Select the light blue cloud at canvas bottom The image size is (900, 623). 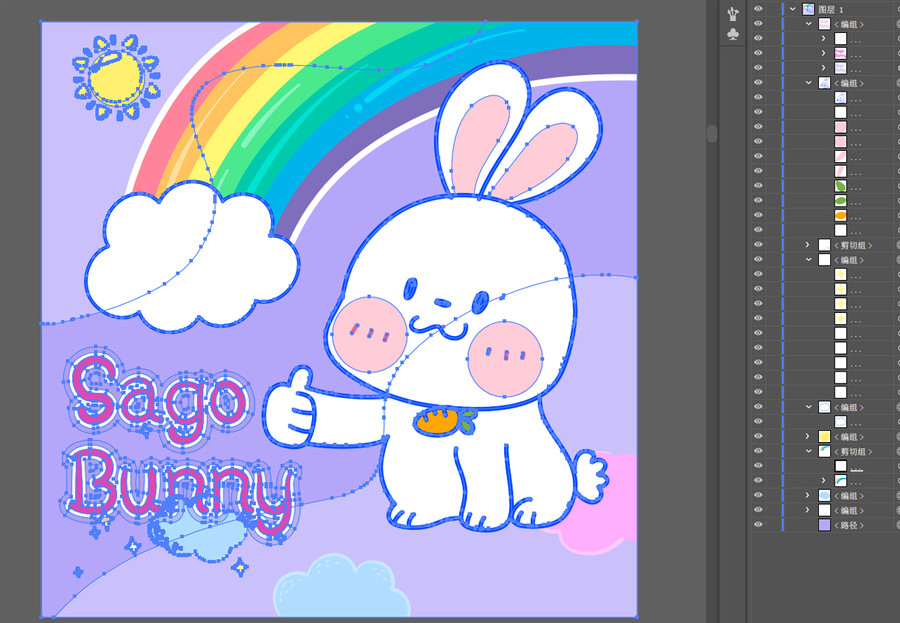[341, 586]
